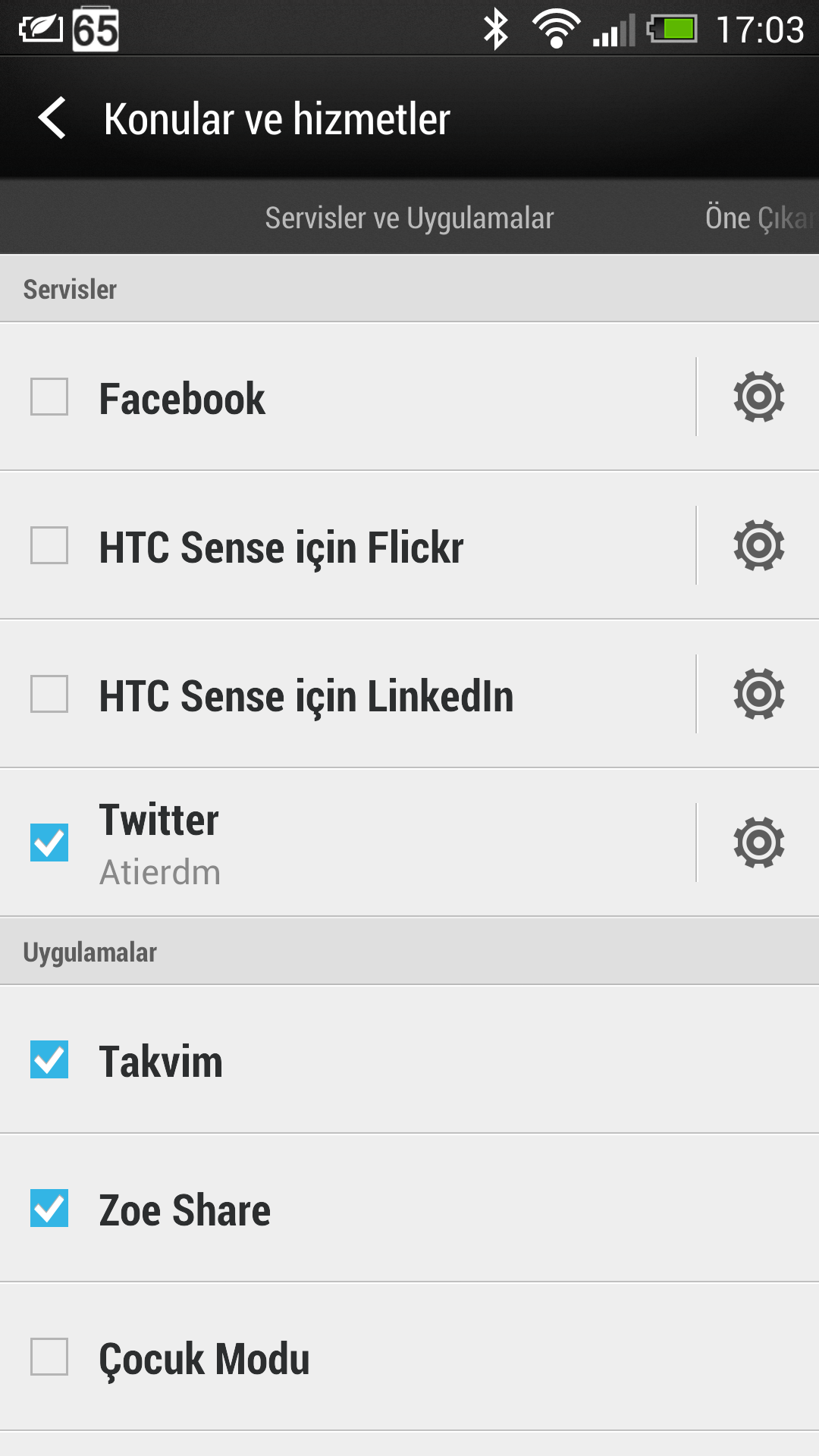Open Facebook settings gear icon
Screen dimensions: 819x1456
point(758,397)
